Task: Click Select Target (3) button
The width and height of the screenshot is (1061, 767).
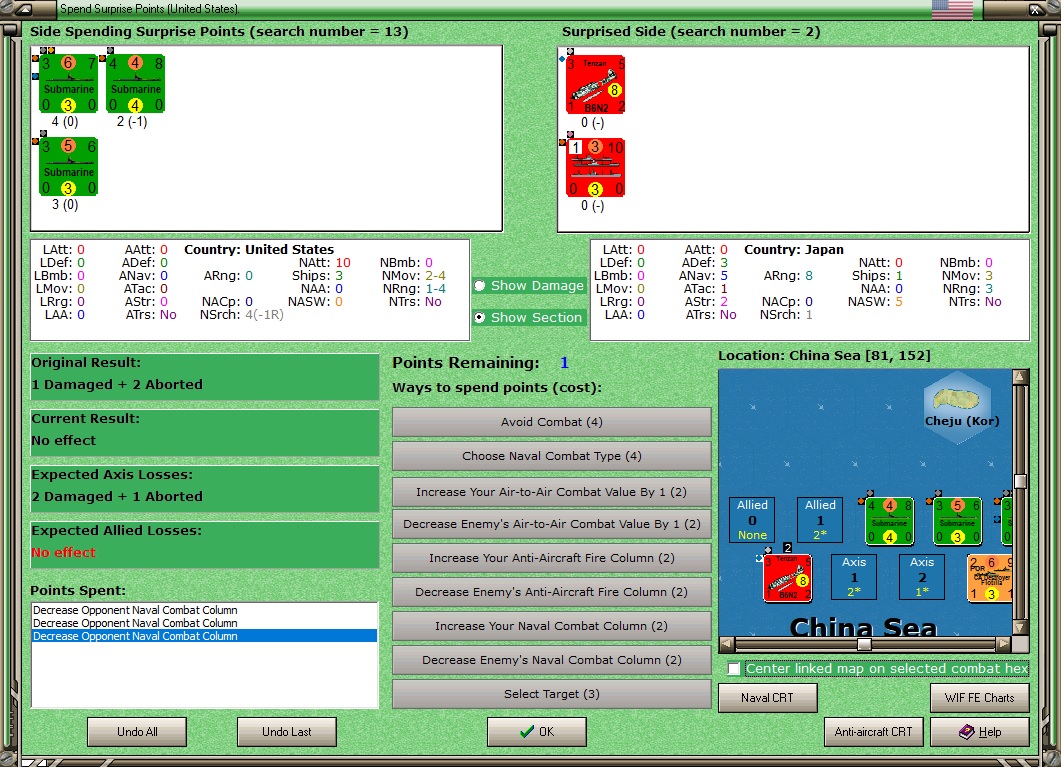Action: 551,694
